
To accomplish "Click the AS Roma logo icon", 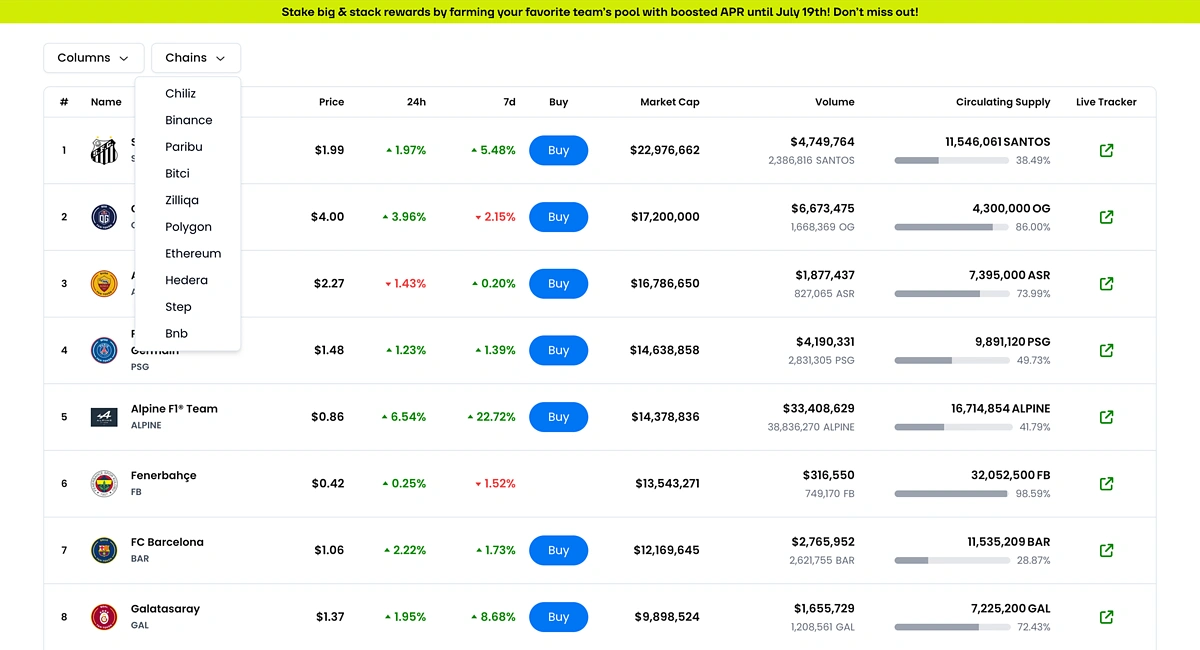I will 104,284.
